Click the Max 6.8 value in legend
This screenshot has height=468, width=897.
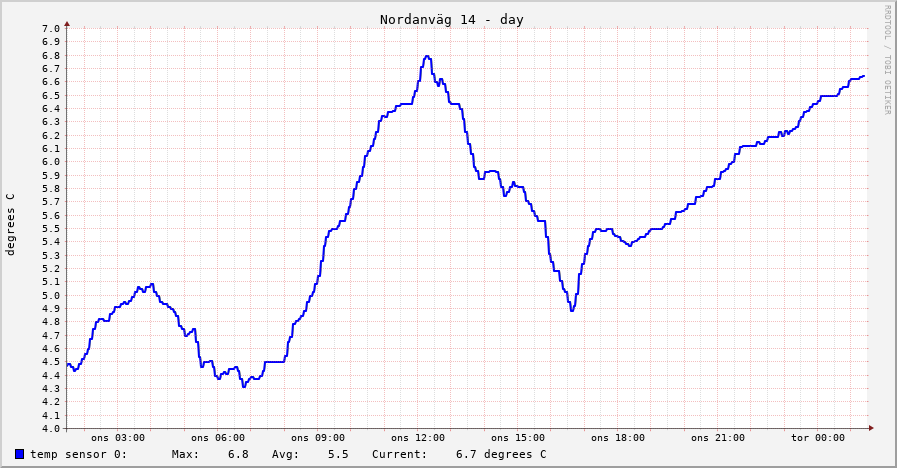238,455
